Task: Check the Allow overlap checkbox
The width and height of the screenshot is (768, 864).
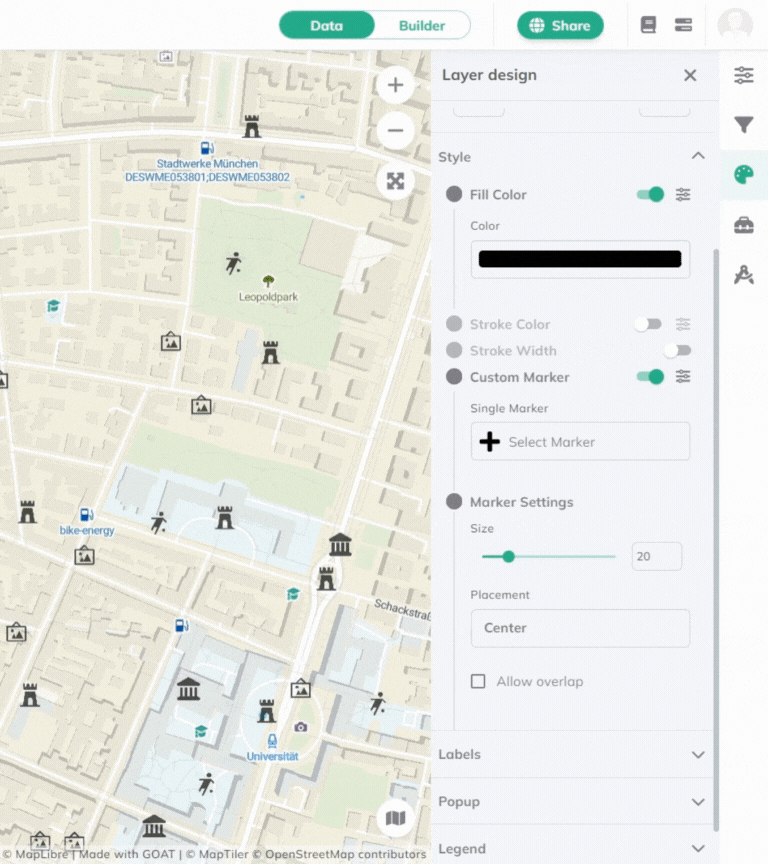Action: pyautogui.click(x=479, y=682)
